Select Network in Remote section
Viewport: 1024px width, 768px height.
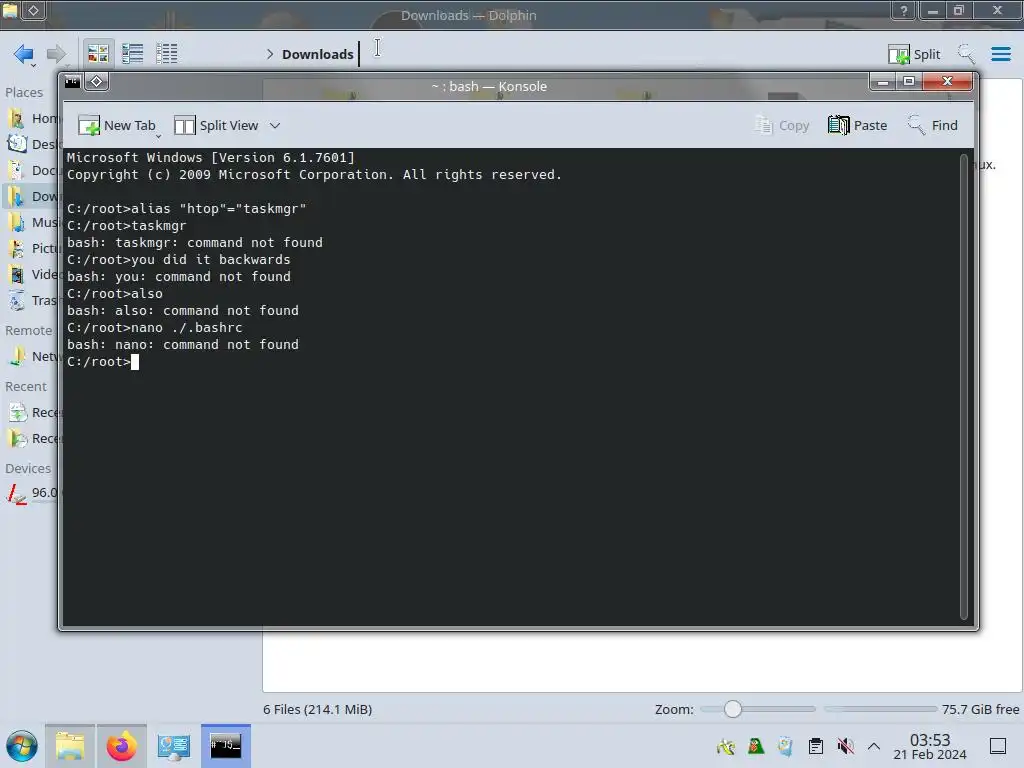coord(33,357)
